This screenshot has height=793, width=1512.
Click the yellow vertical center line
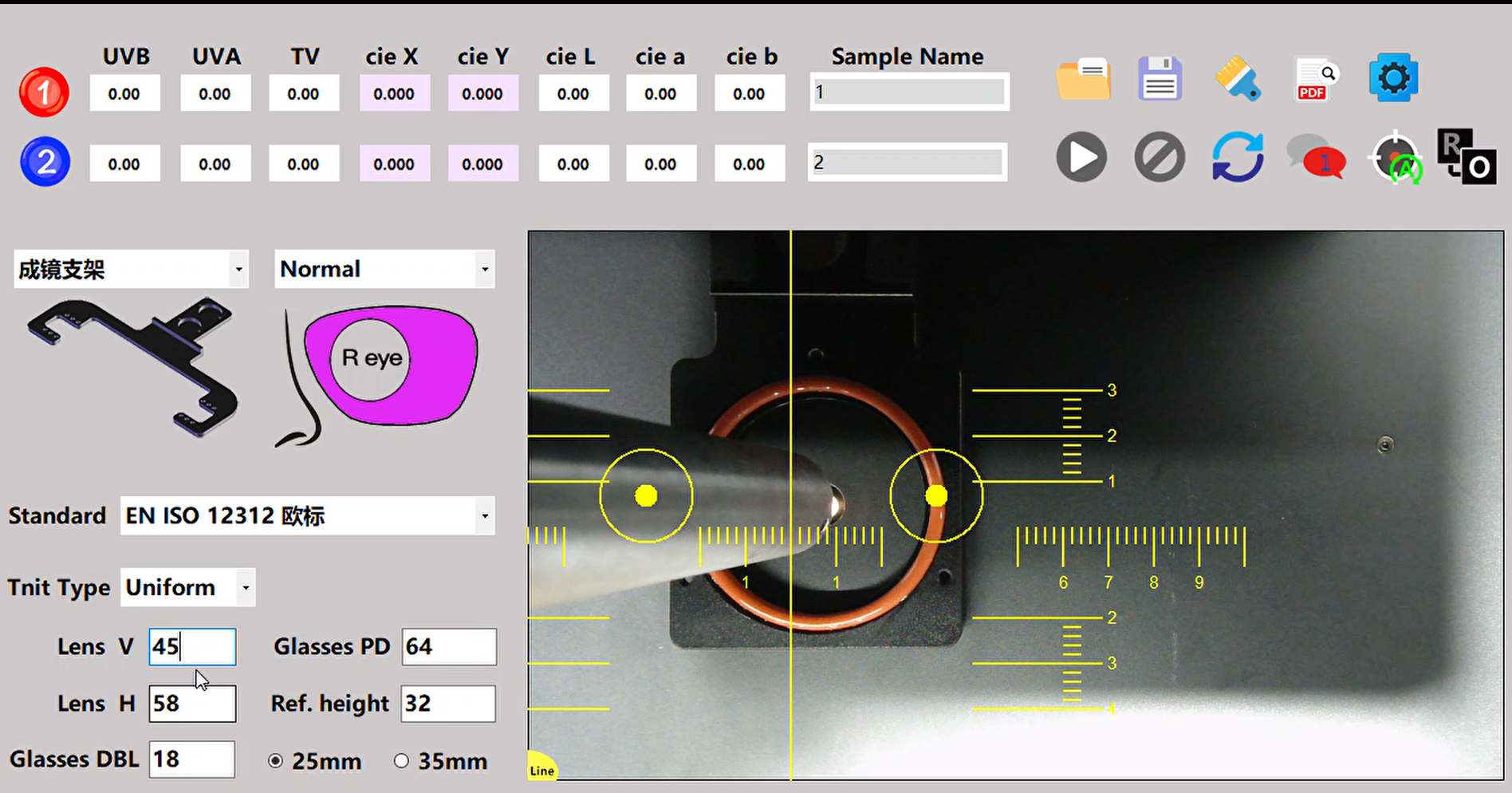pyautogui.click(x=791, y=505)
